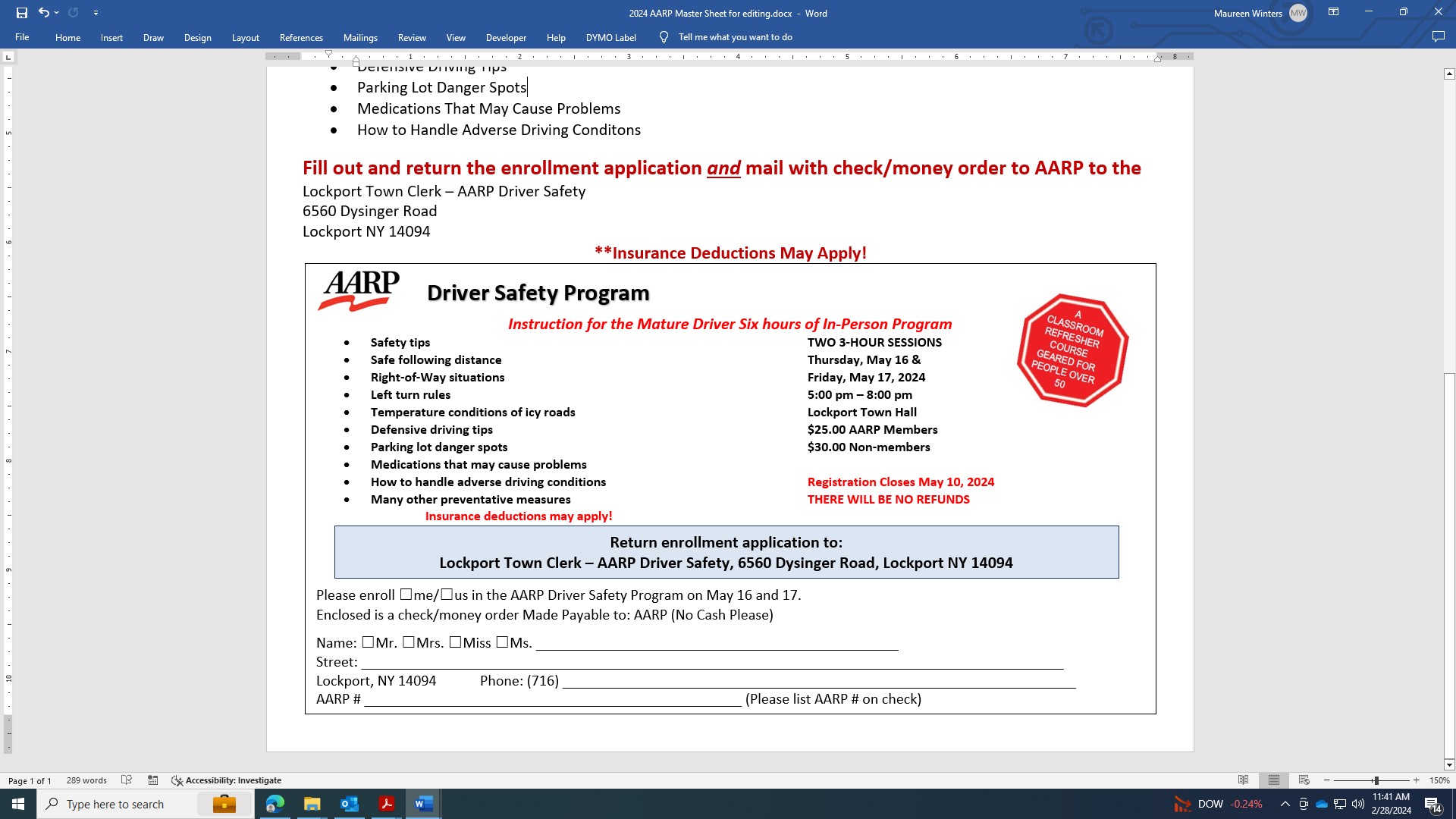
Task: Open the References tab
Action: [x=301, y=37]
